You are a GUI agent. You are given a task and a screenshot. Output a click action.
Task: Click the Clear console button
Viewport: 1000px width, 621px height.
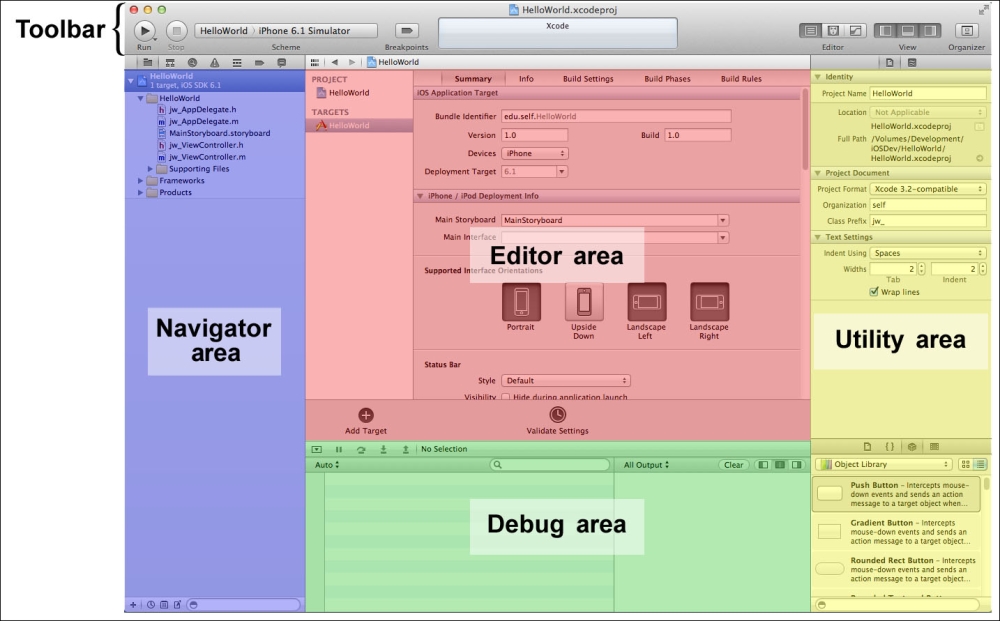(733, 465)
